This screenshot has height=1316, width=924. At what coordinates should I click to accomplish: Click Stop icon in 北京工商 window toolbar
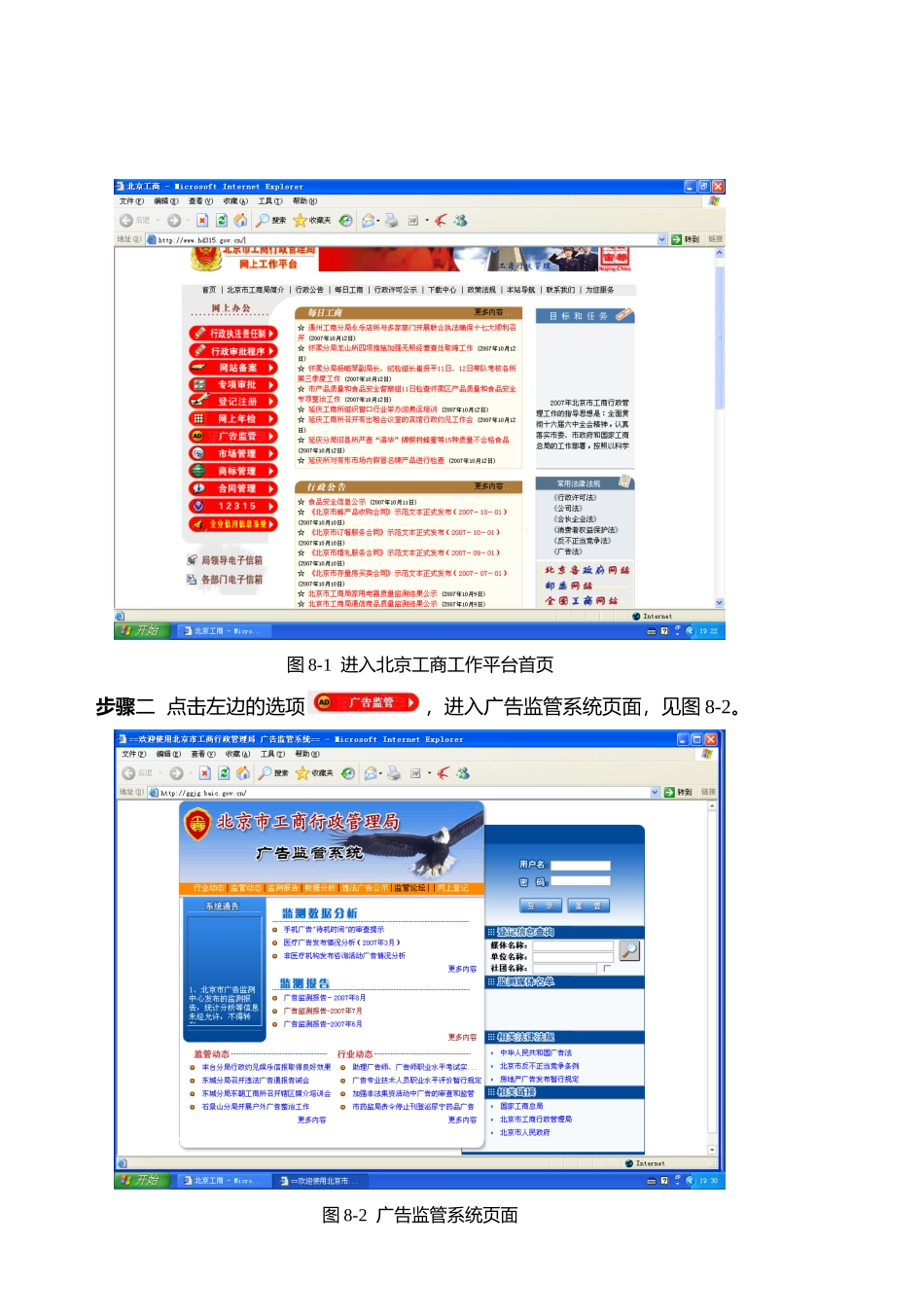coord(202,221)
